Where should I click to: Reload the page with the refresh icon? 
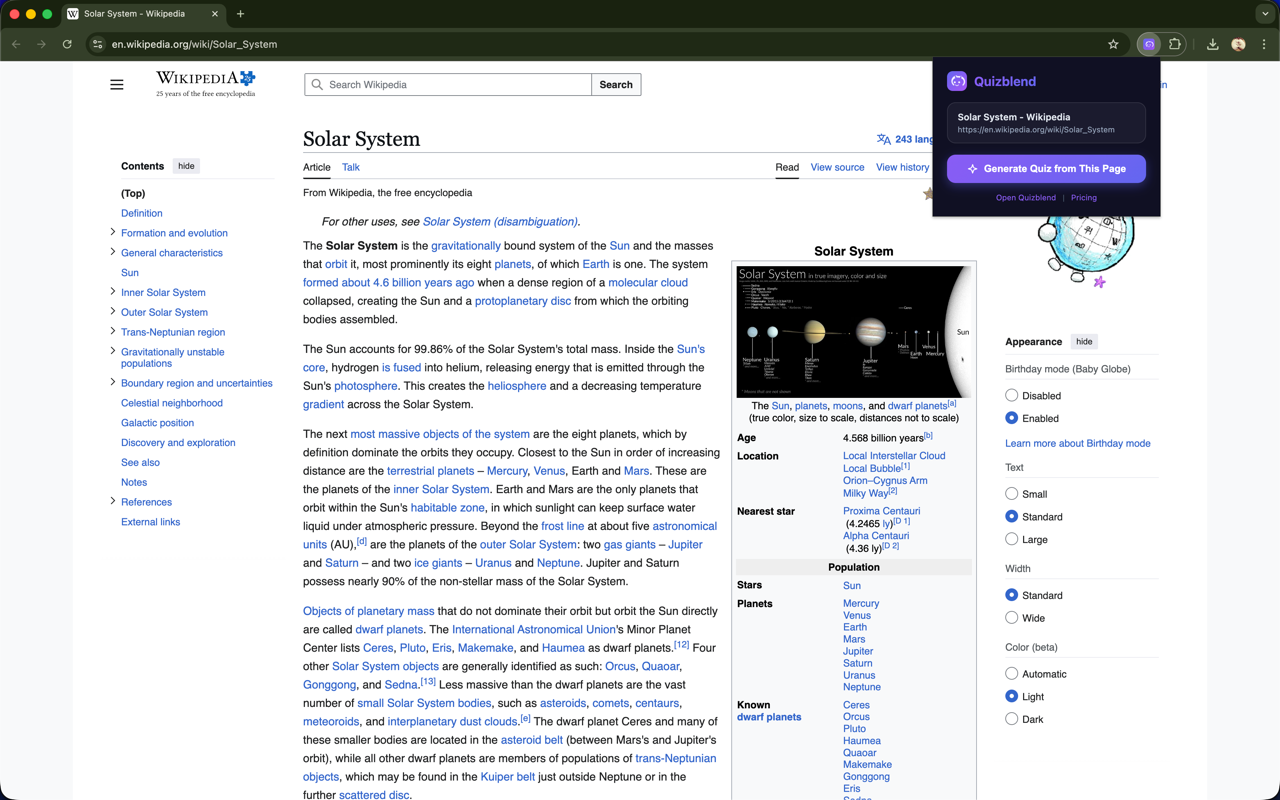coord(67,44)
